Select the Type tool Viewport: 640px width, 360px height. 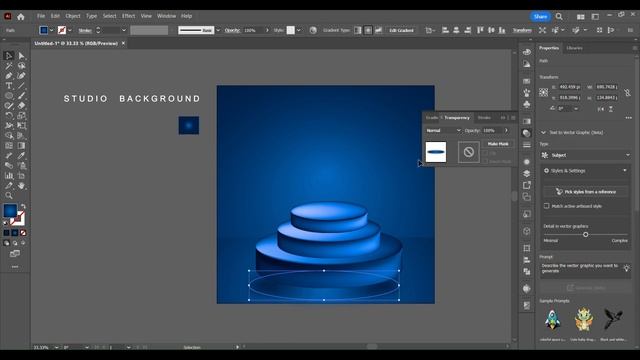(x=9, y=86)
